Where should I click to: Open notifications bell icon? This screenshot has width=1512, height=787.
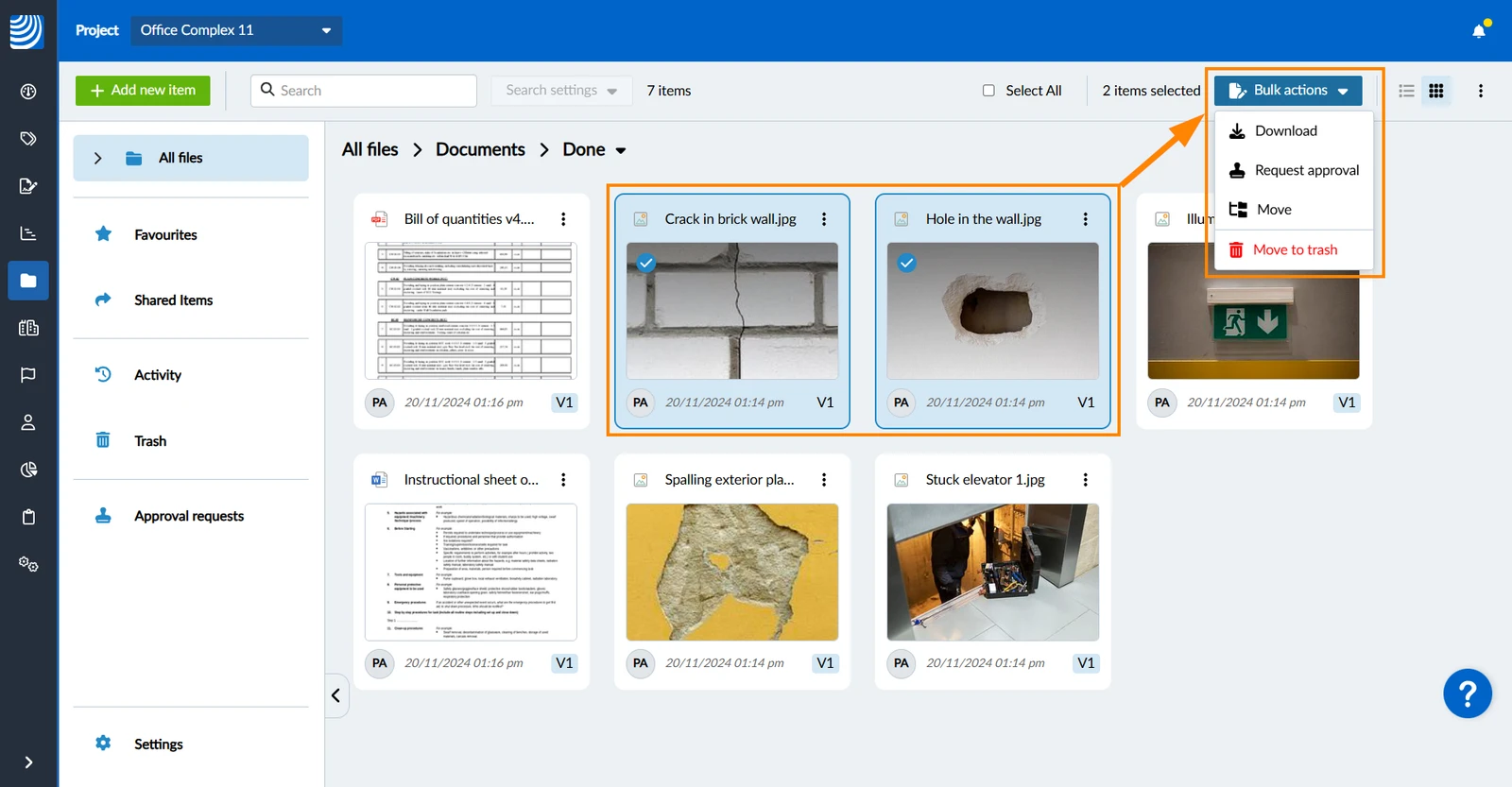coord(1479,30)
